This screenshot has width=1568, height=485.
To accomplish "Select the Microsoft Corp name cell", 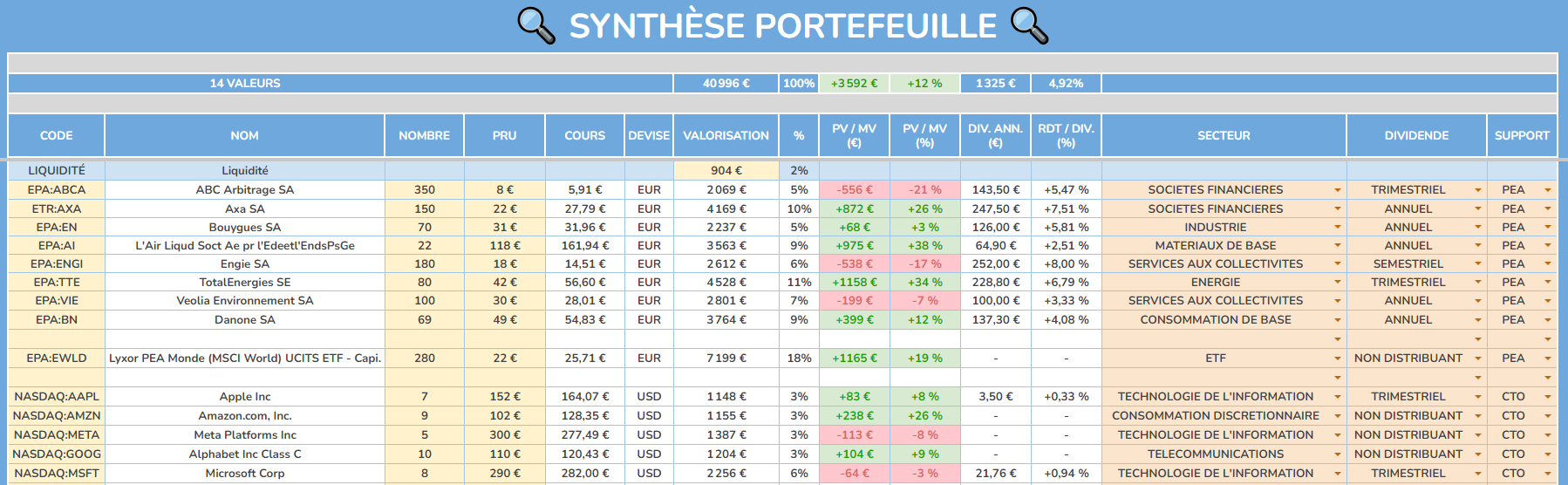I will (x=245, y=474).
